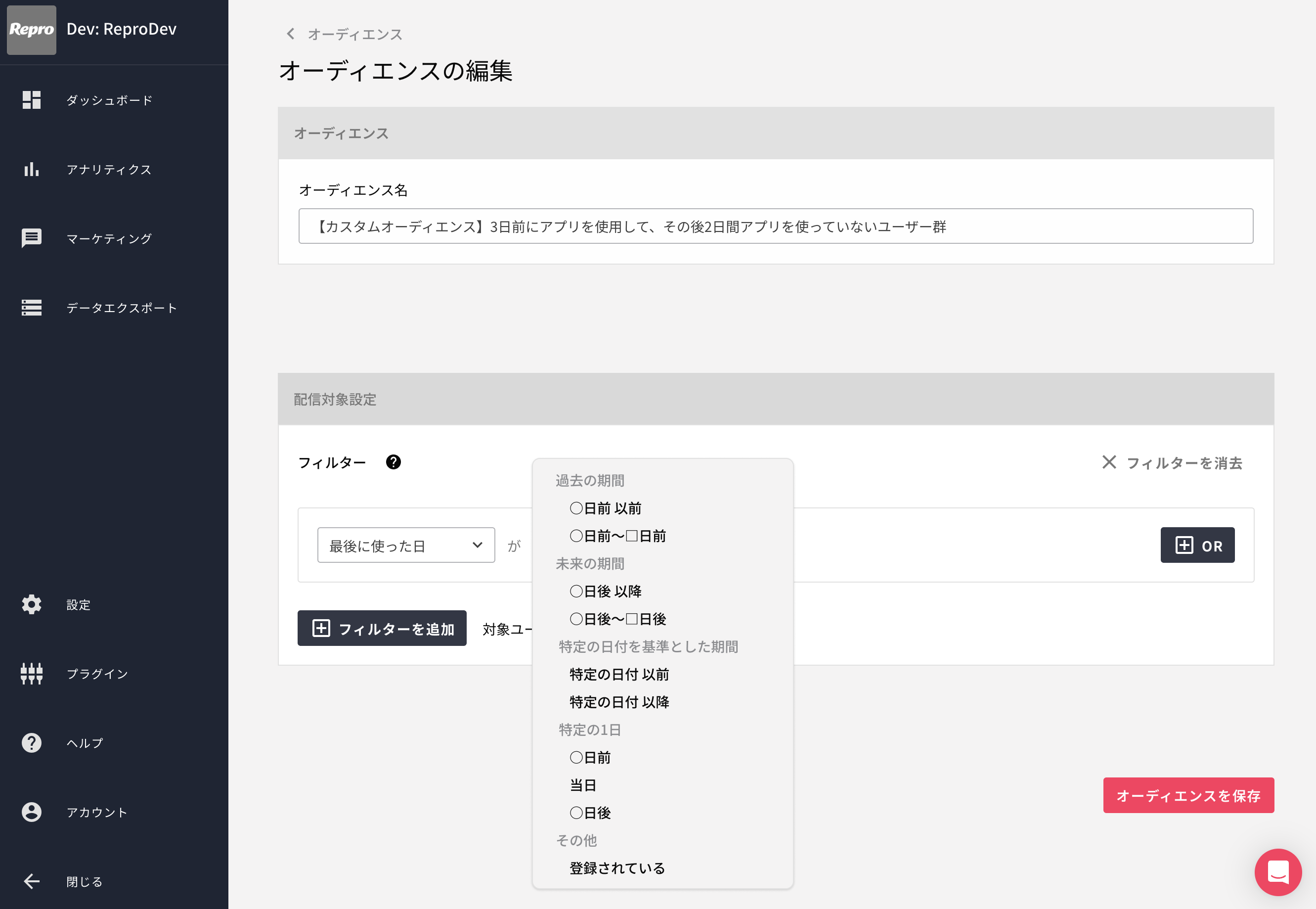Open the アナリティクス bar chart icon
This screenshot has width=1316, height=909.
(x=31, y=169)
